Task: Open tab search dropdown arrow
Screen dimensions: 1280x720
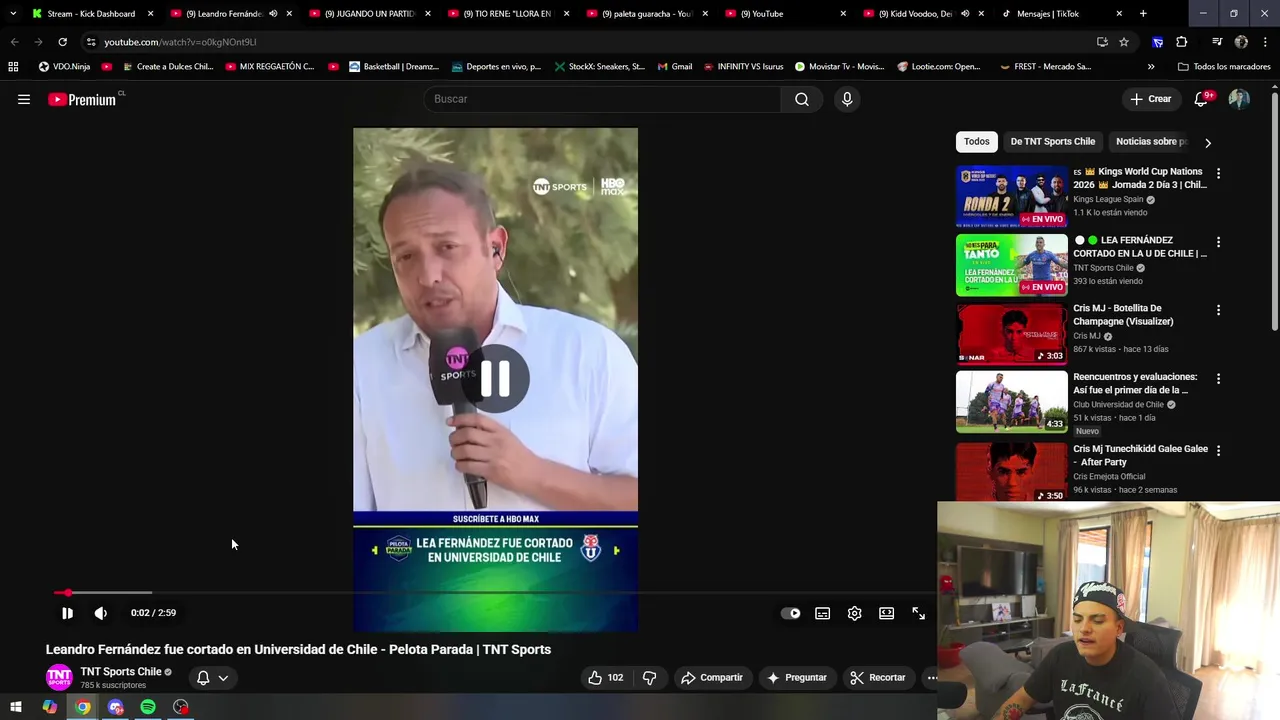Action: 12,13
